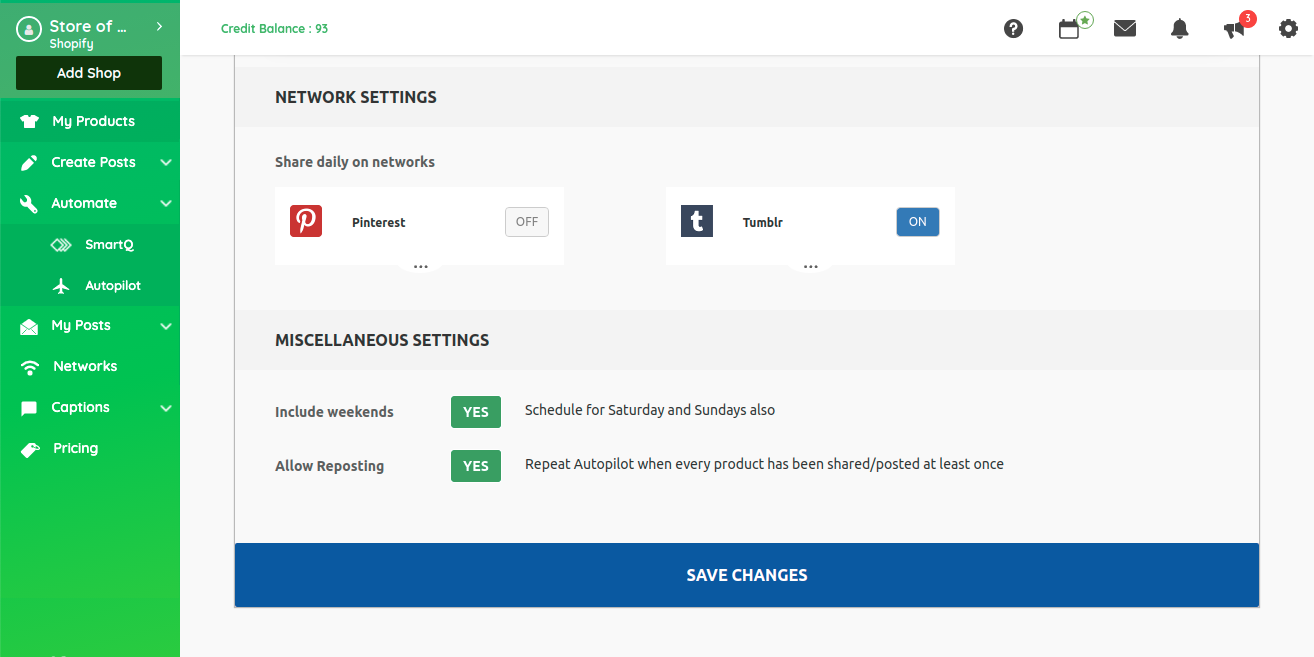Open the settings gear icon
Screen dimensions: 1314x657
tap(1288, 29)
